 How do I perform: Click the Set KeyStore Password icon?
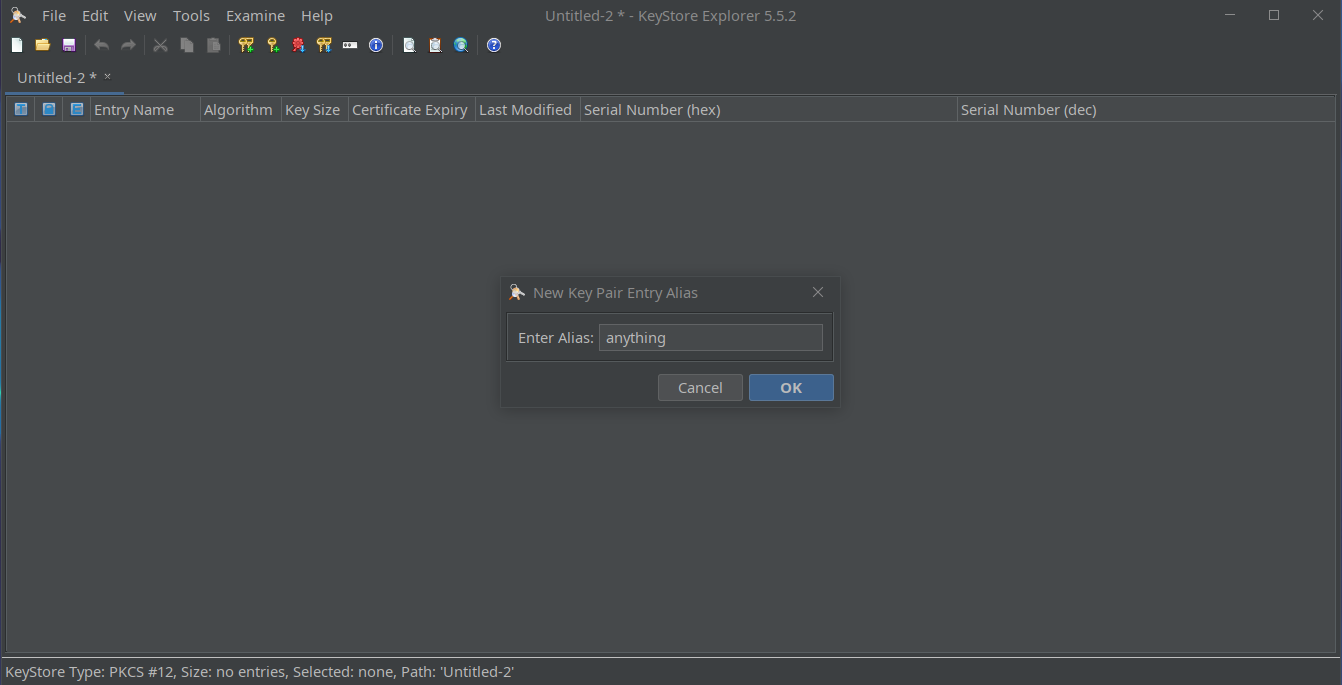[350, 45]
